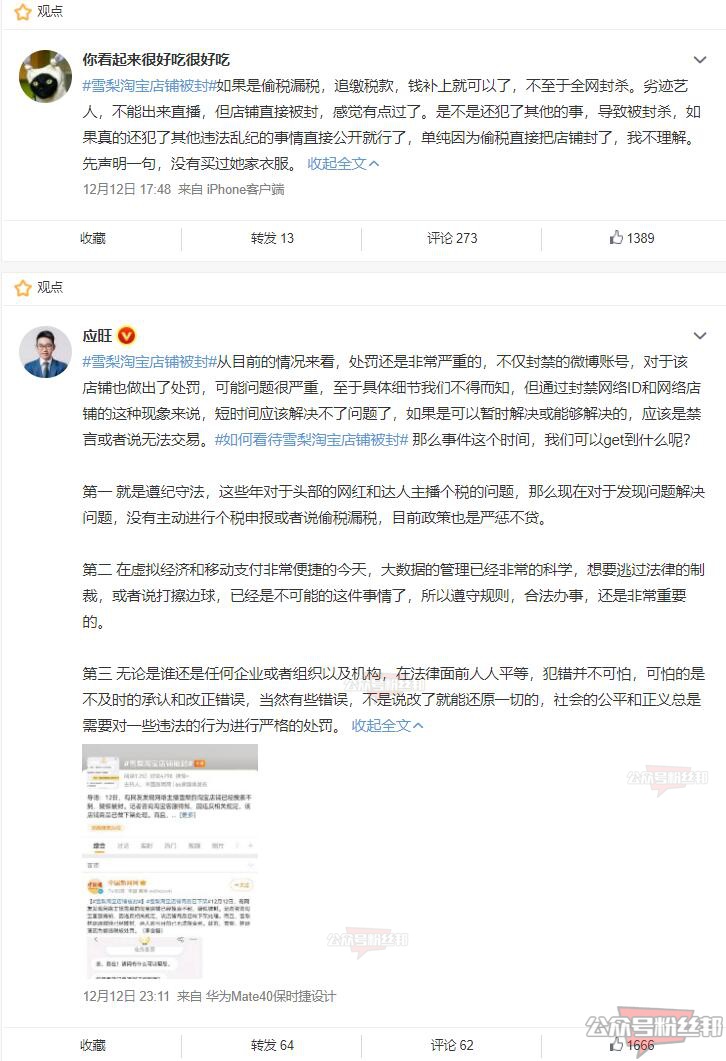
Task: Open 评论 62 under 应旺's post
Action: pyautogui.click(x=452, y=1045)
